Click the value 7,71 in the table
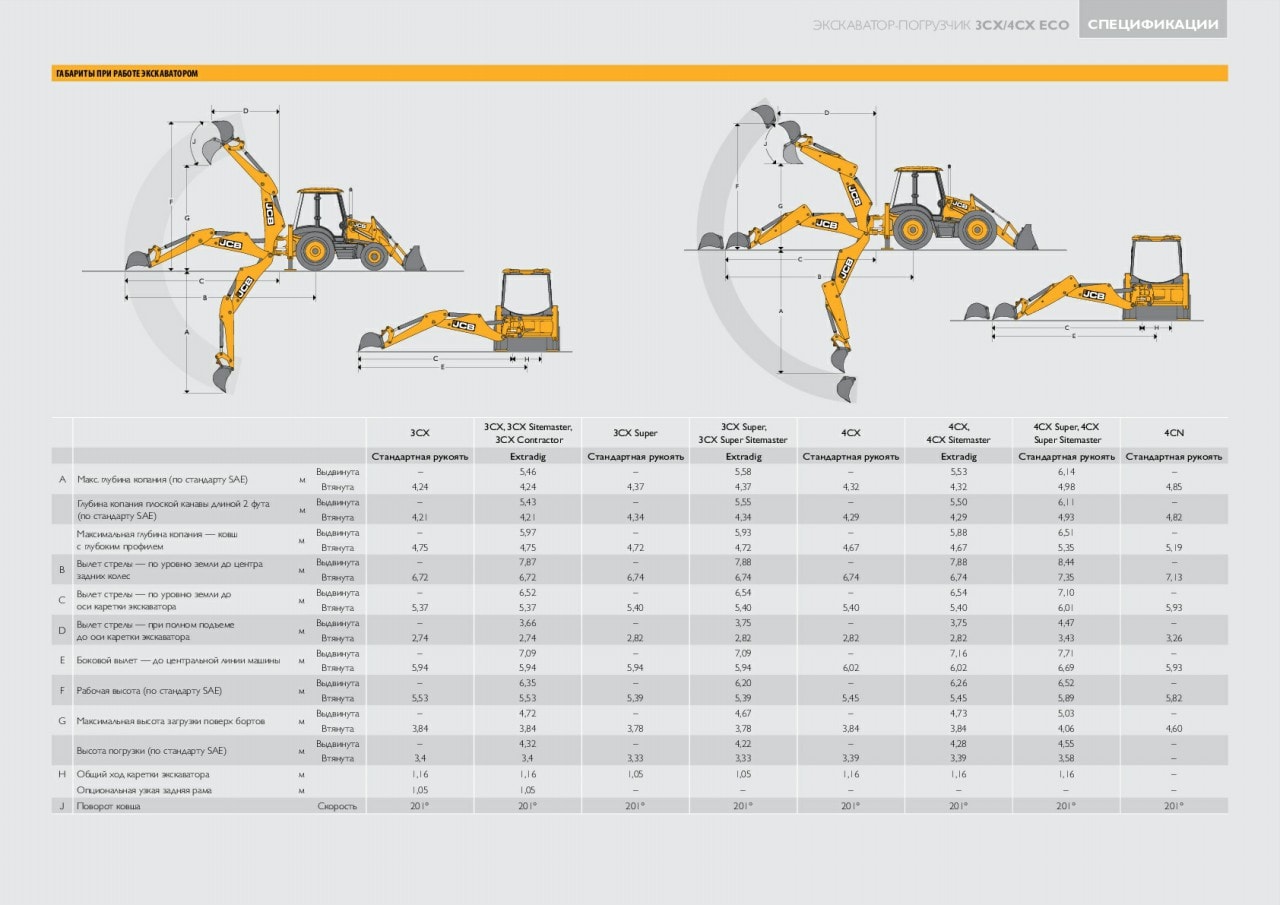 pos(1066,653)
